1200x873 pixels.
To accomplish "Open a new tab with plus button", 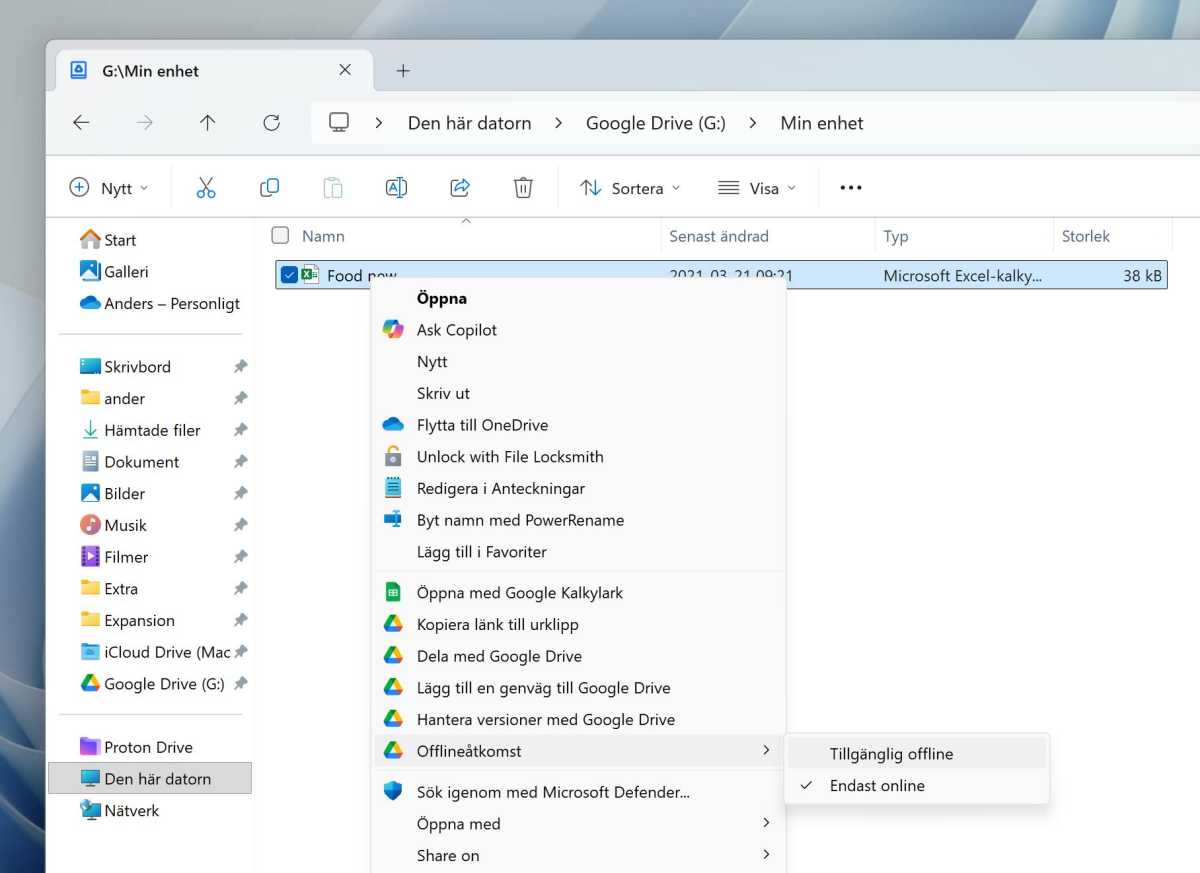I will point(403,71).
